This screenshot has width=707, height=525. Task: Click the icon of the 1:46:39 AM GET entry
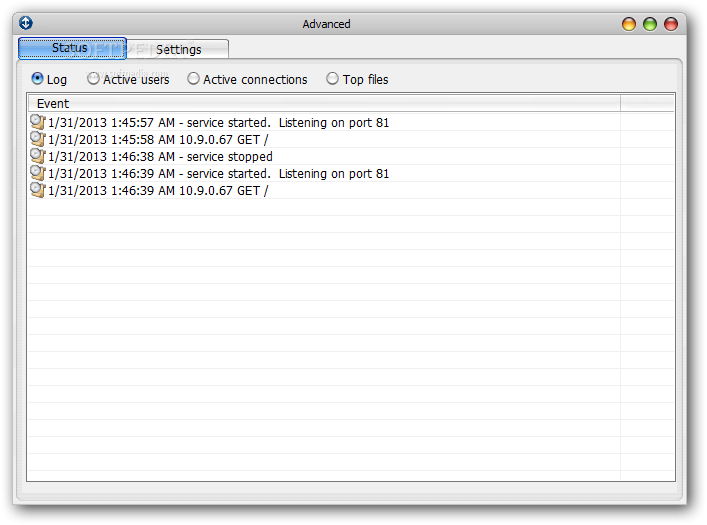coord(37,190)
